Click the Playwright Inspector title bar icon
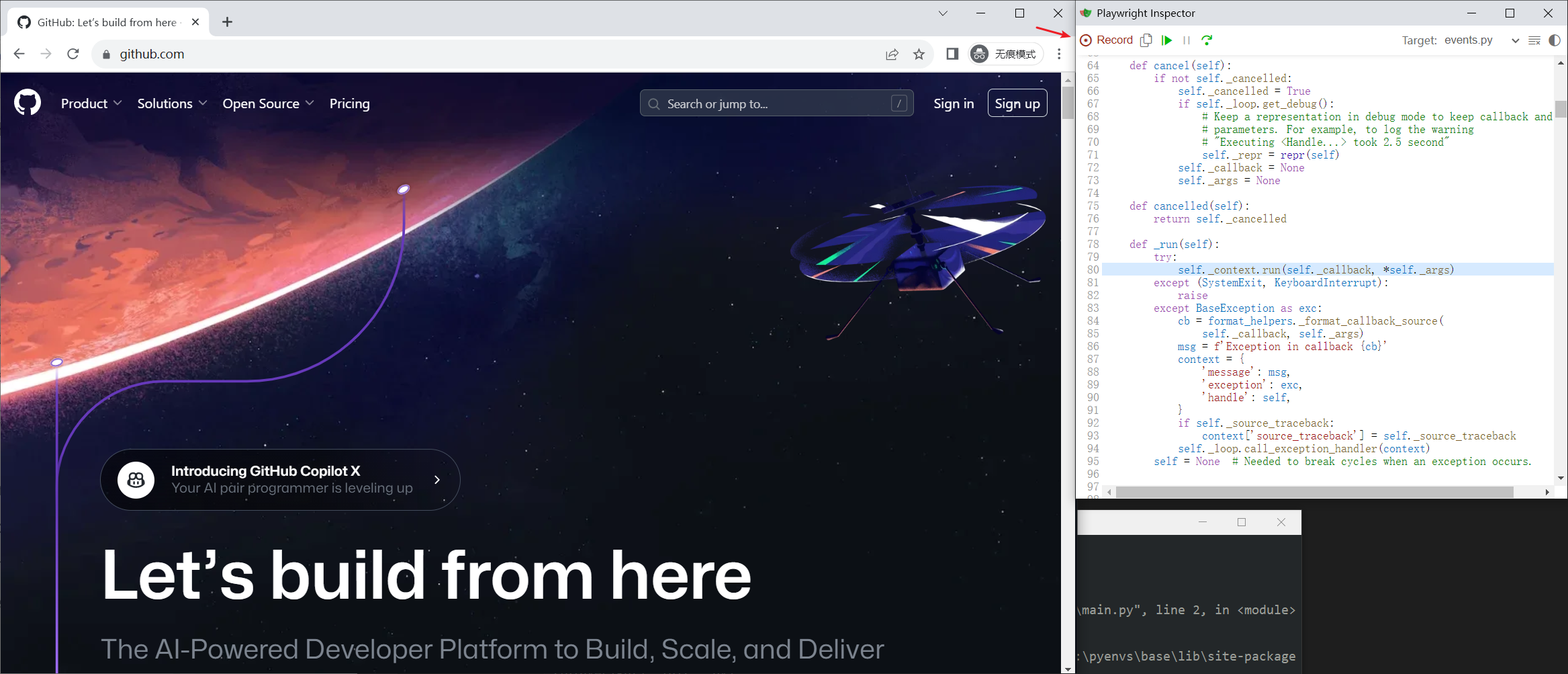Viewport: 1568px width, 674px height. [x=1086, y=13]
